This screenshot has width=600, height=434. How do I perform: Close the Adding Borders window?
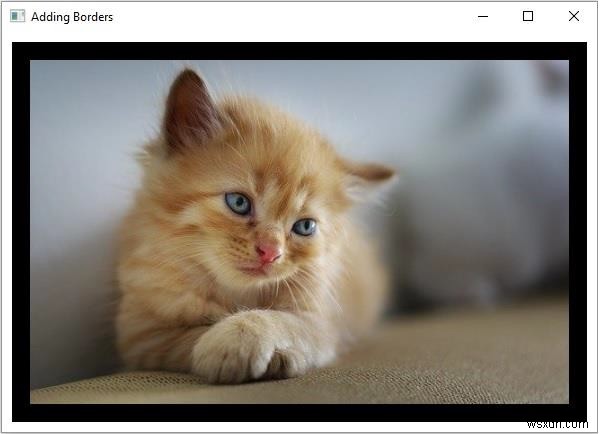(574, 16)
